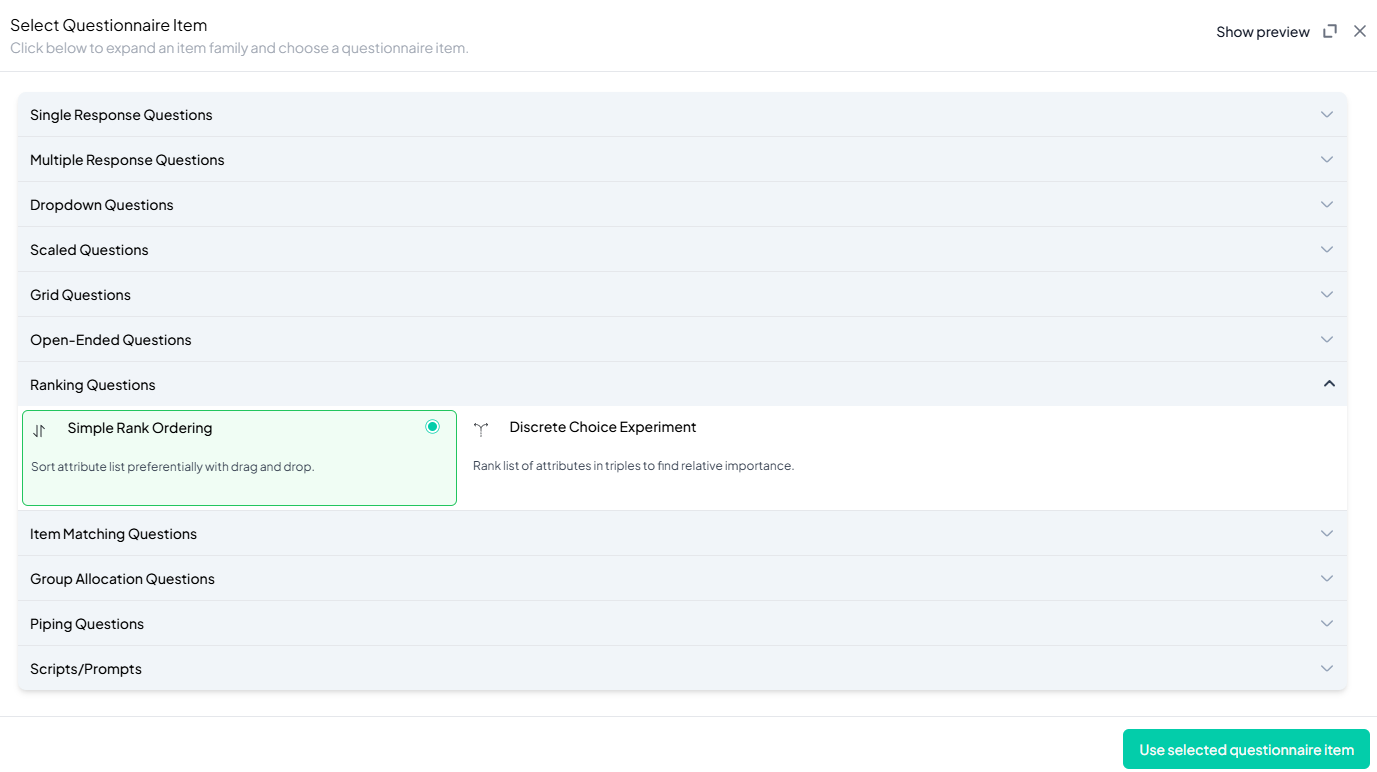Expand Item Matching Questions chevron

[x=1326, y=534]
